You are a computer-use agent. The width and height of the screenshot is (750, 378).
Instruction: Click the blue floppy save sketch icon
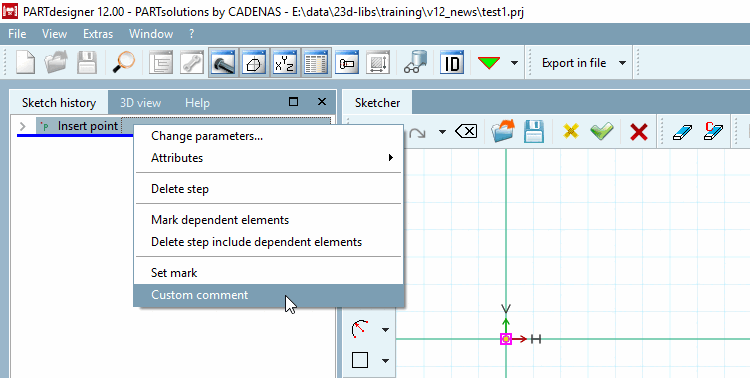tap(534, 131)
